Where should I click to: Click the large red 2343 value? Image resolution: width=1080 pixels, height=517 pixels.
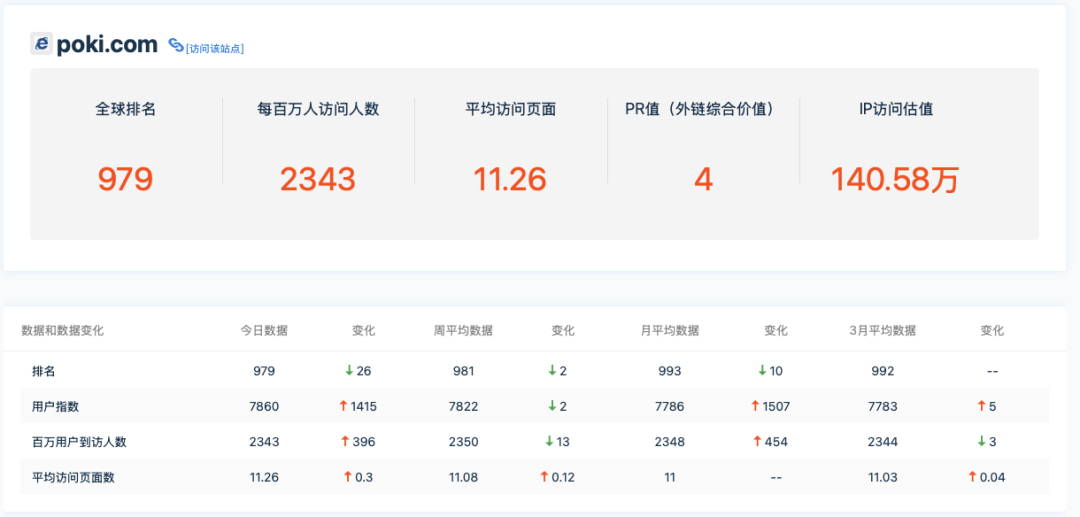[x=318, y=179]
